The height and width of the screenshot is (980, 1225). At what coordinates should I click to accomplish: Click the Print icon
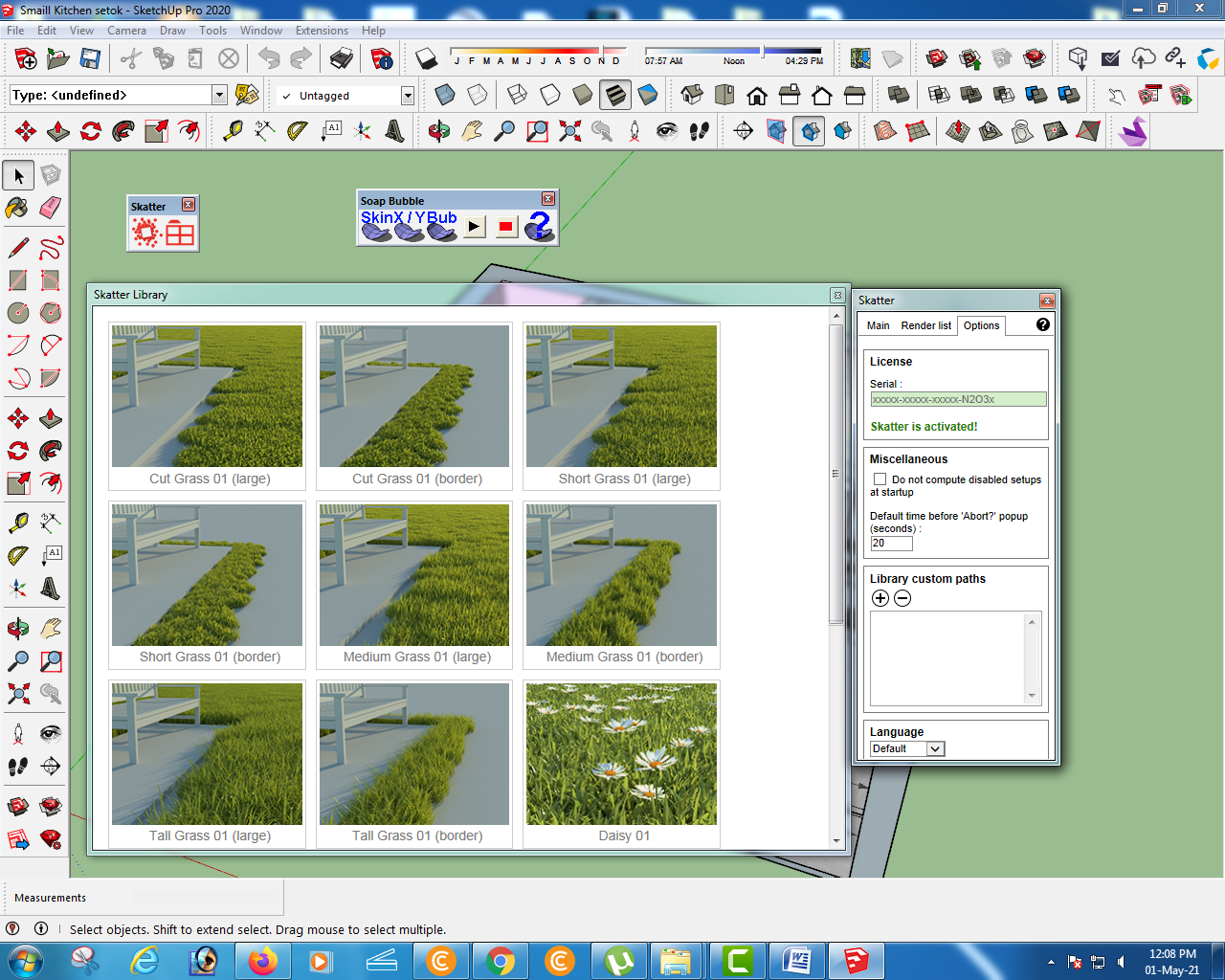click(342, 59)
